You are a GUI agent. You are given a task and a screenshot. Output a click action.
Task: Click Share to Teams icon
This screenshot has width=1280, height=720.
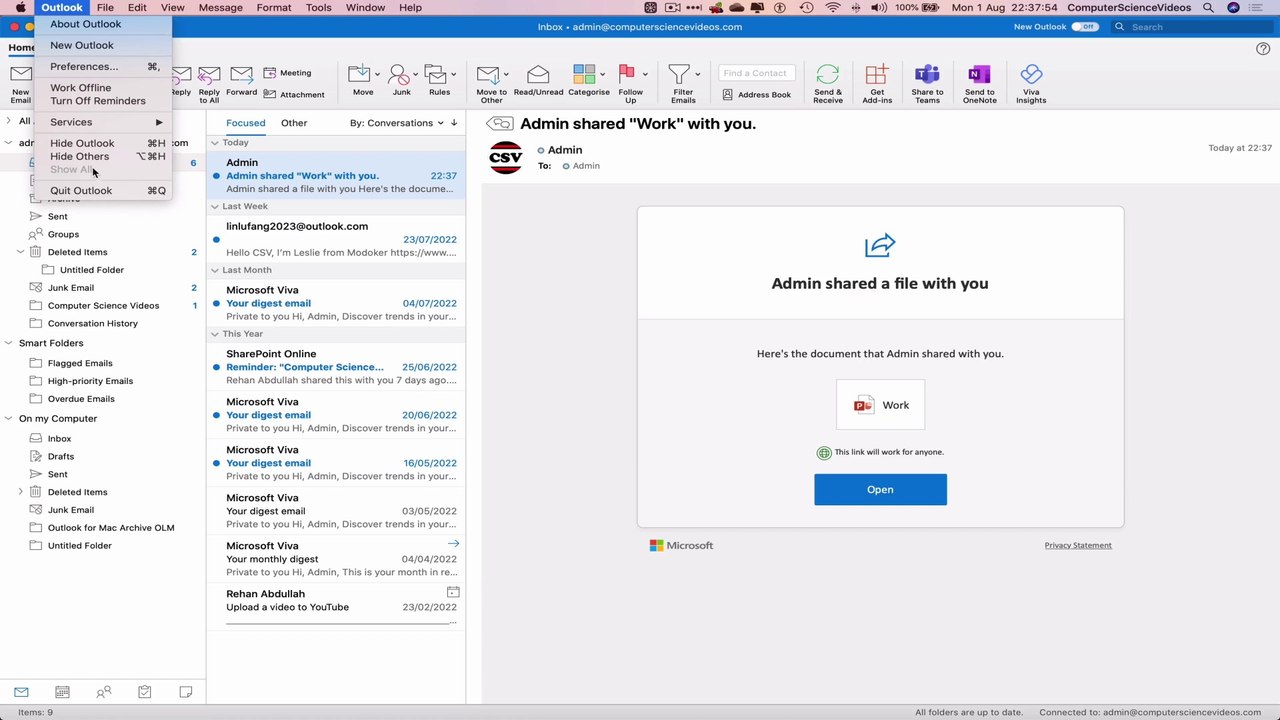927,74
